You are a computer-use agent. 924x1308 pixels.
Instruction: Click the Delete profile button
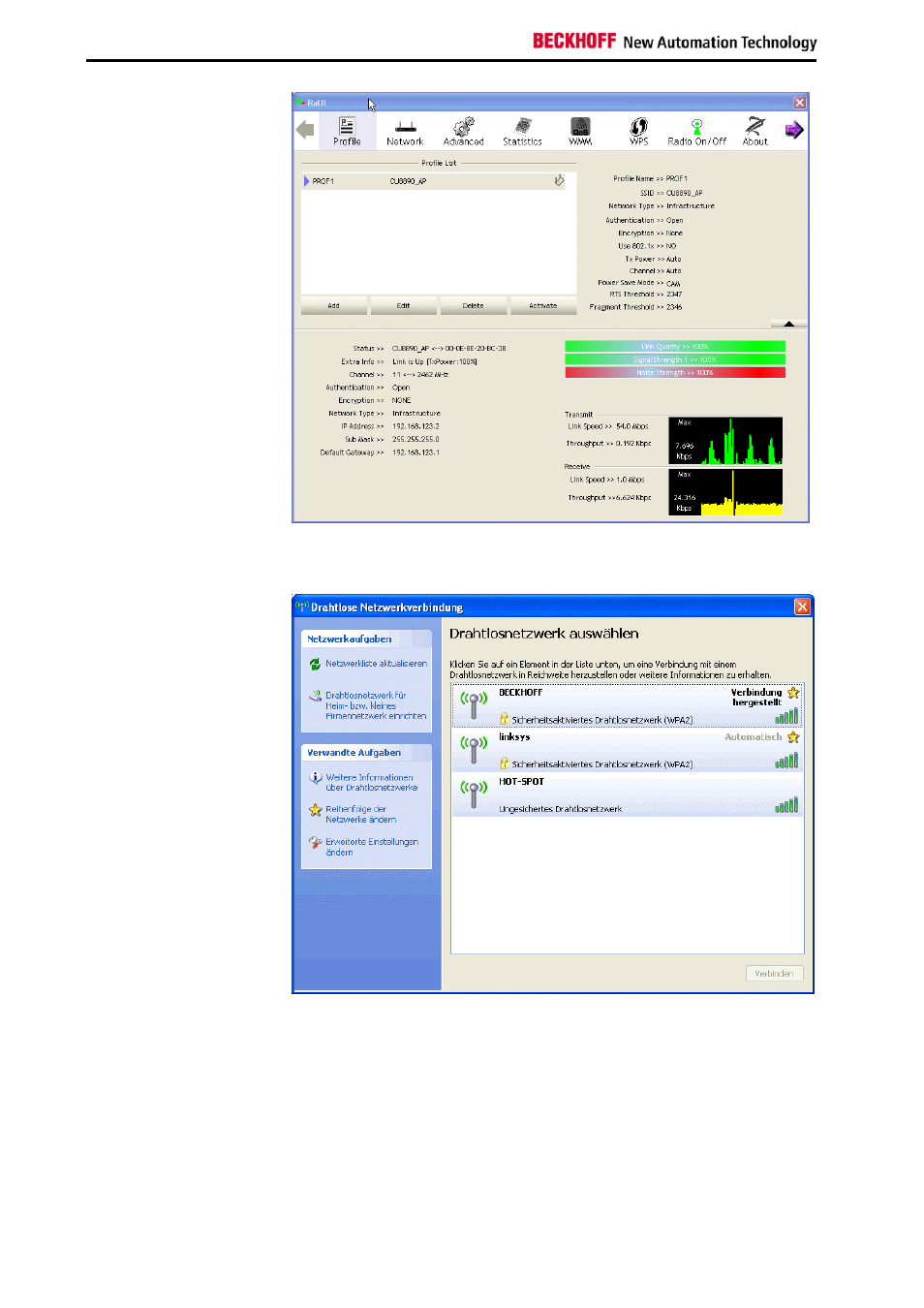[x=473, y=306]
